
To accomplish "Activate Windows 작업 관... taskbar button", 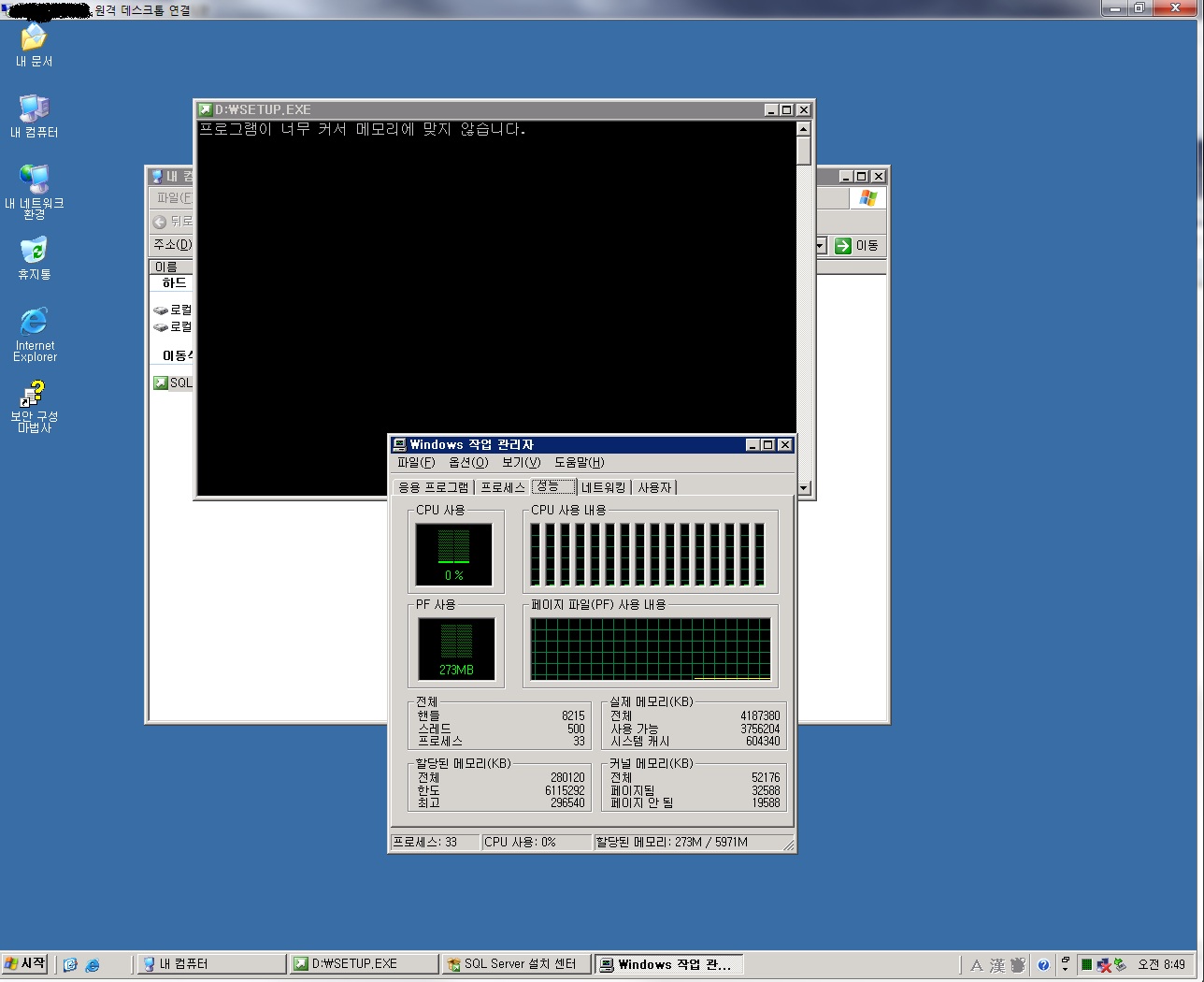I will tap(668, 964).
